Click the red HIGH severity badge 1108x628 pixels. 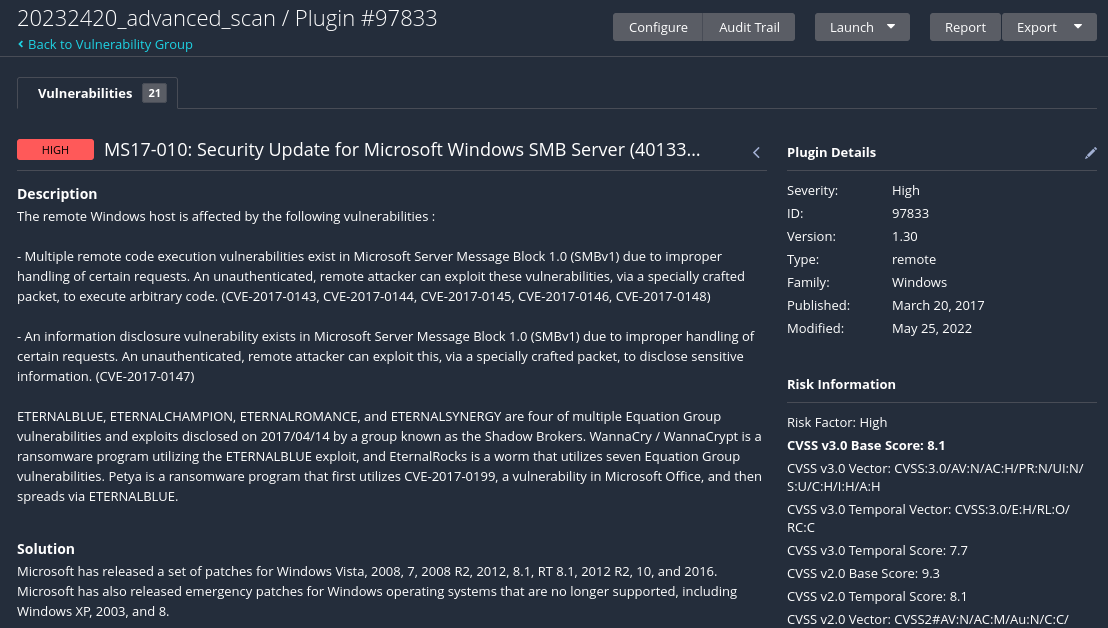click(55, 150)
